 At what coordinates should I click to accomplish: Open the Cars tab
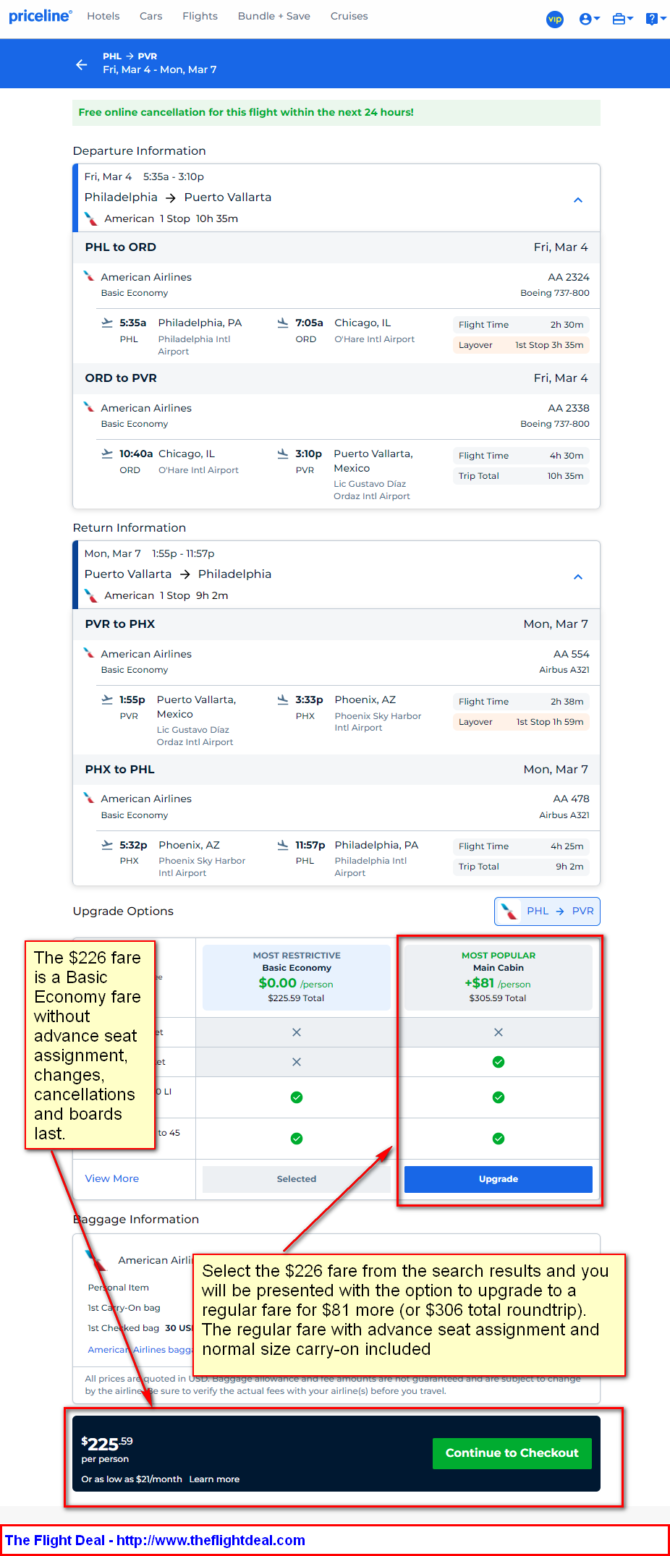click(151, 16)
